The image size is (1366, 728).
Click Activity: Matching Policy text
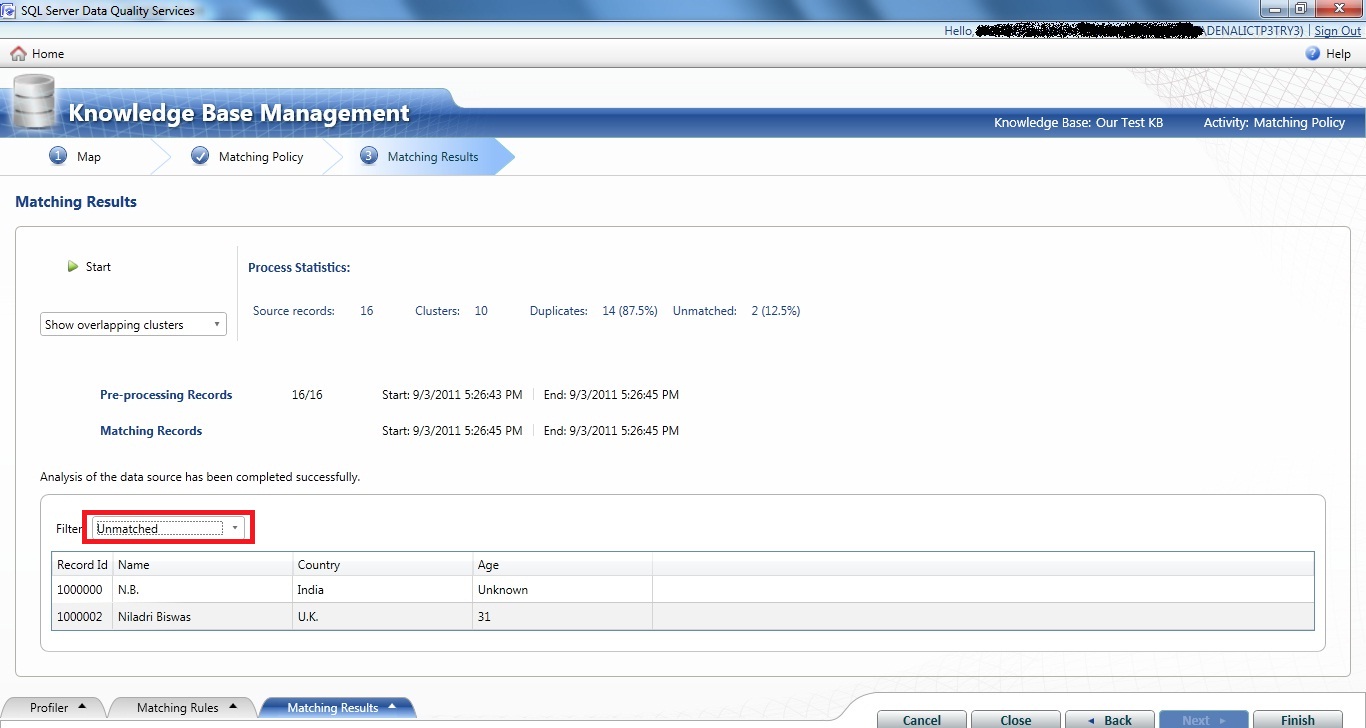1275,123
